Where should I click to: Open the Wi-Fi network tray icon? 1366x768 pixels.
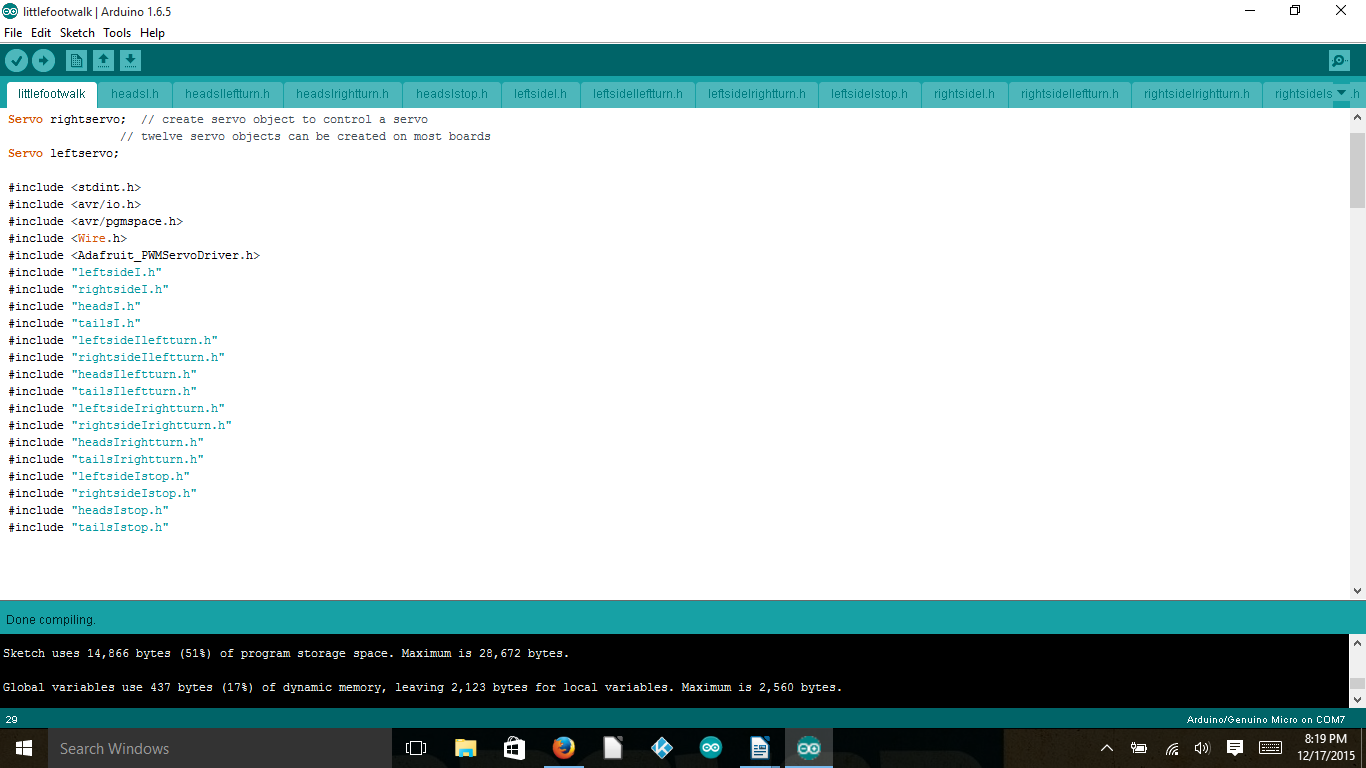point(1171,748)
